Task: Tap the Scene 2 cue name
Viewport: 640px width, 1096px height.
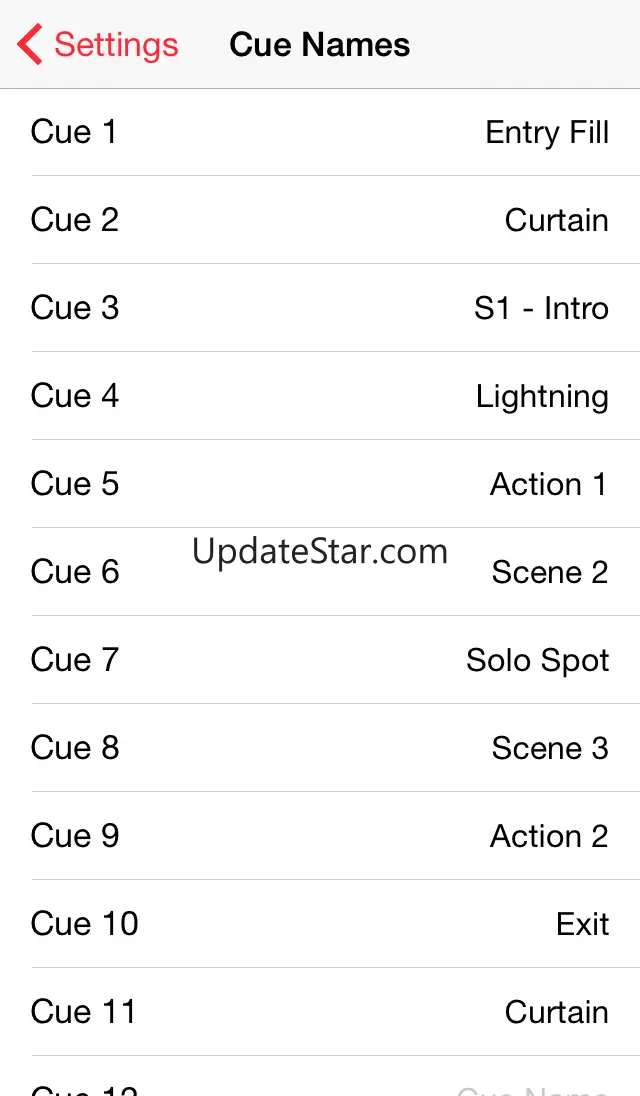Action: [x=549, y=572]
